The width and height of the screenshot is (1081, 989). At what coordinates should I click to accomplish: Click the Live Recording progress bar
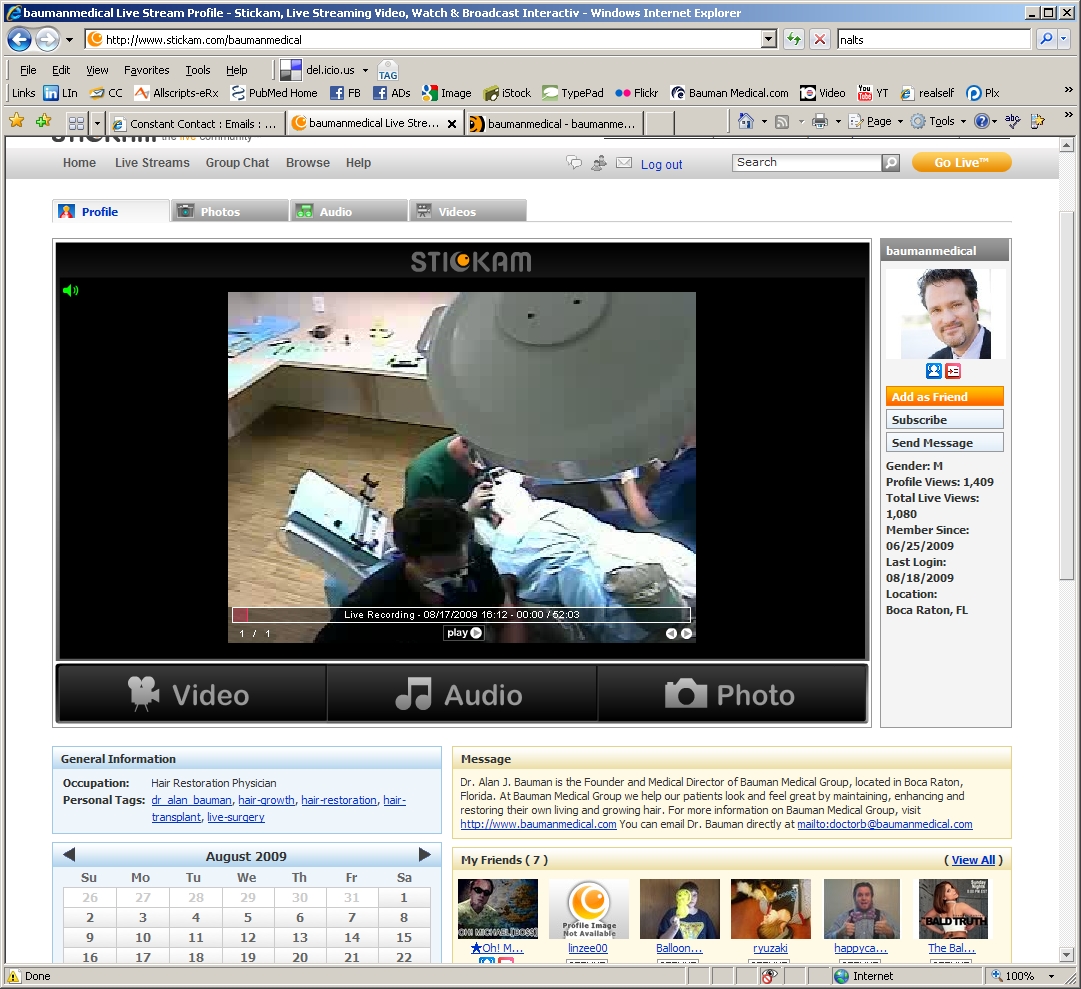(x=461, y=615)
